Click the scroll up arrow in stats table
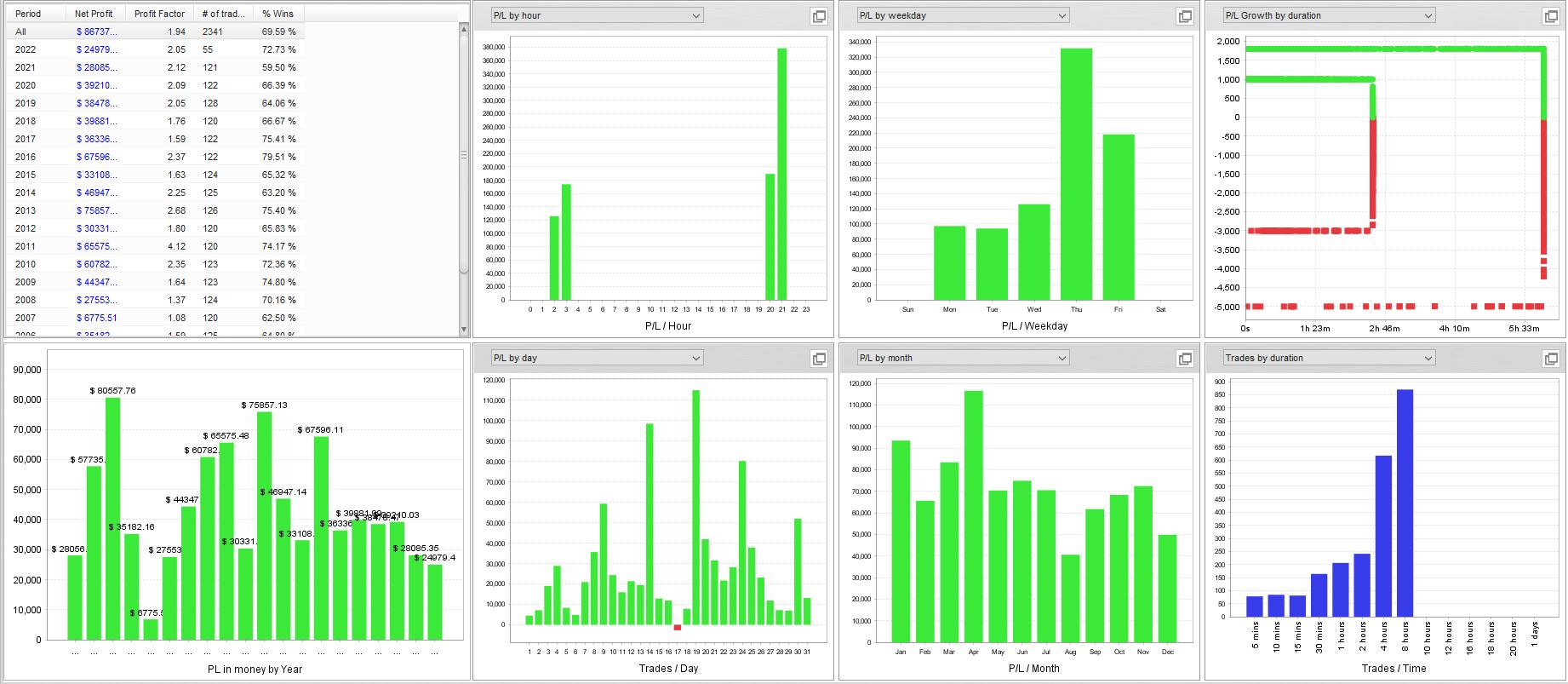 pyautogui.click(x=464, y=29)
